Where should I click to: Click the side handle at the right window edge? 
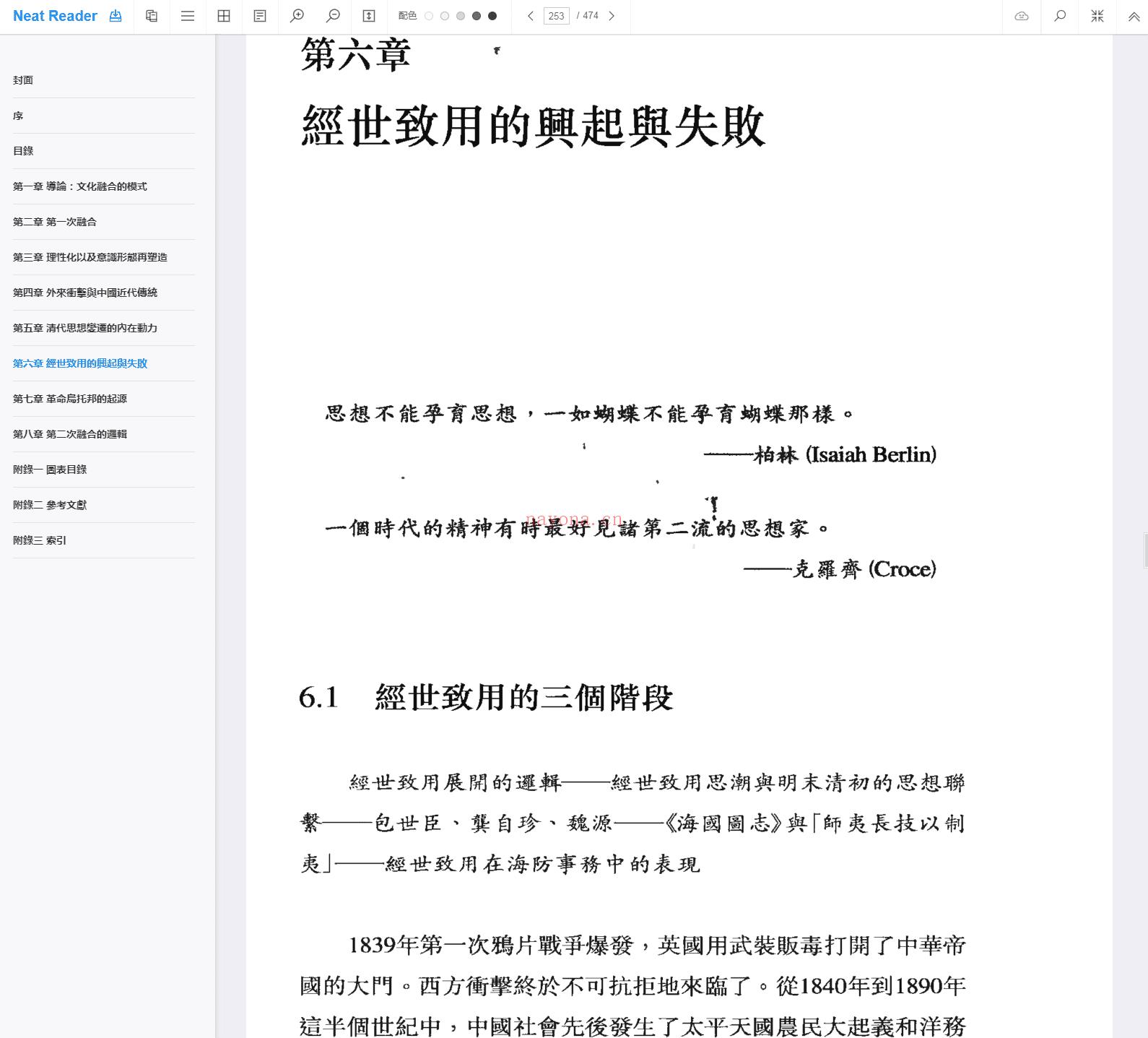pos(1145,551)
